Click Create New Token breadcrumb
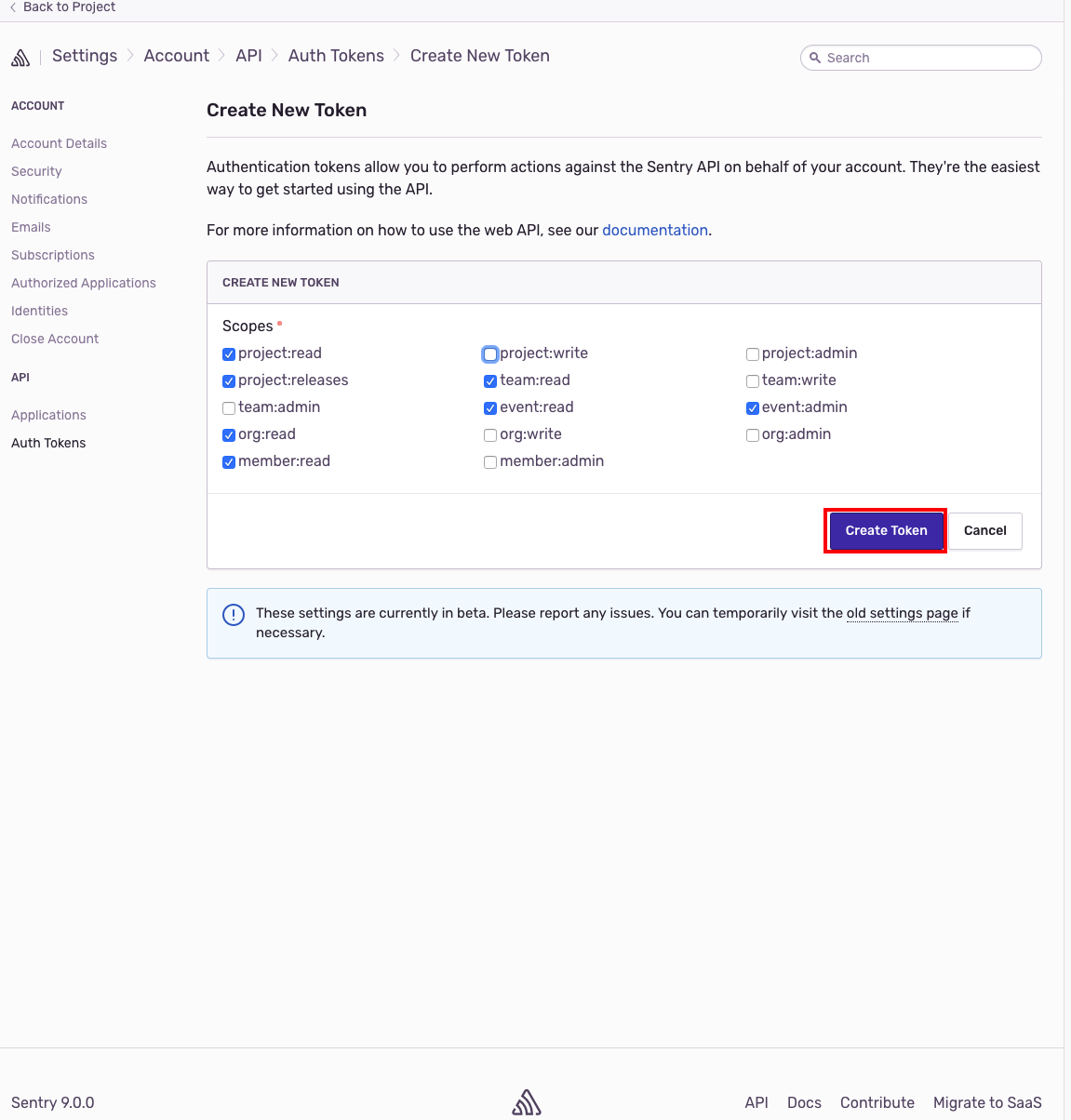 tap(480, 56)
